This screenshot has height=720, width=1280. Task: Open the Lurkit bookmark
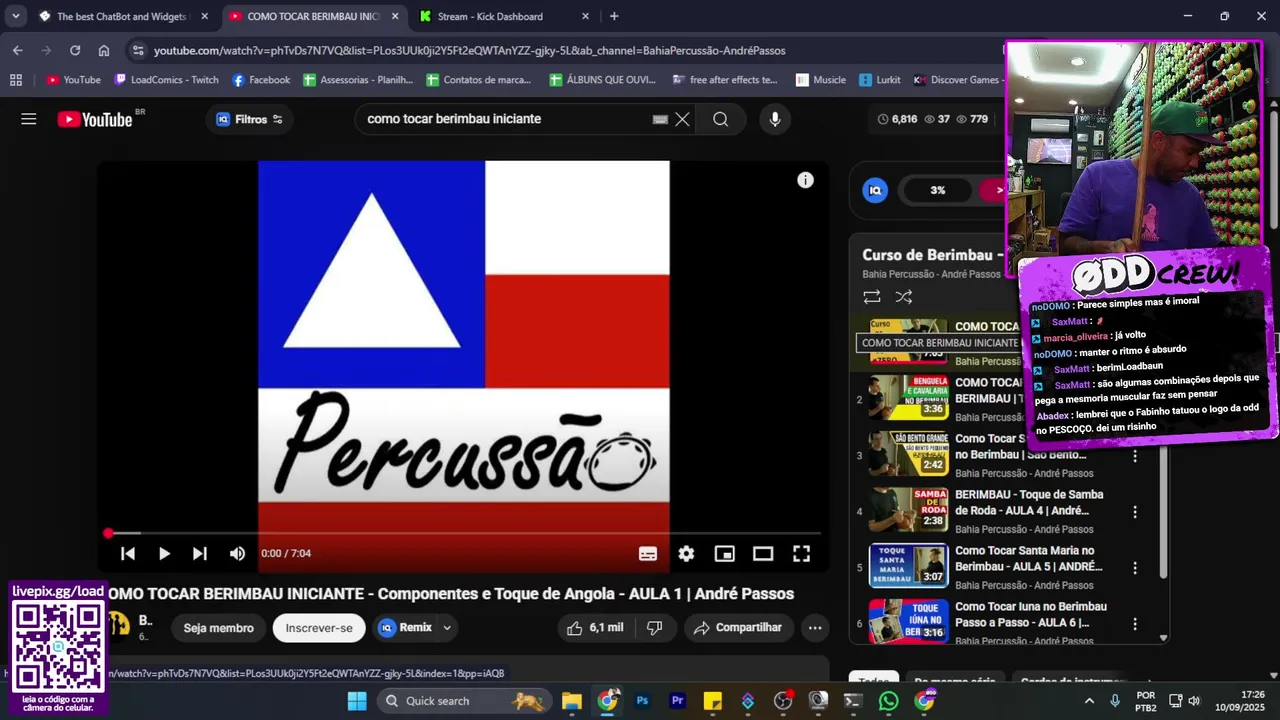coord(879,80)
